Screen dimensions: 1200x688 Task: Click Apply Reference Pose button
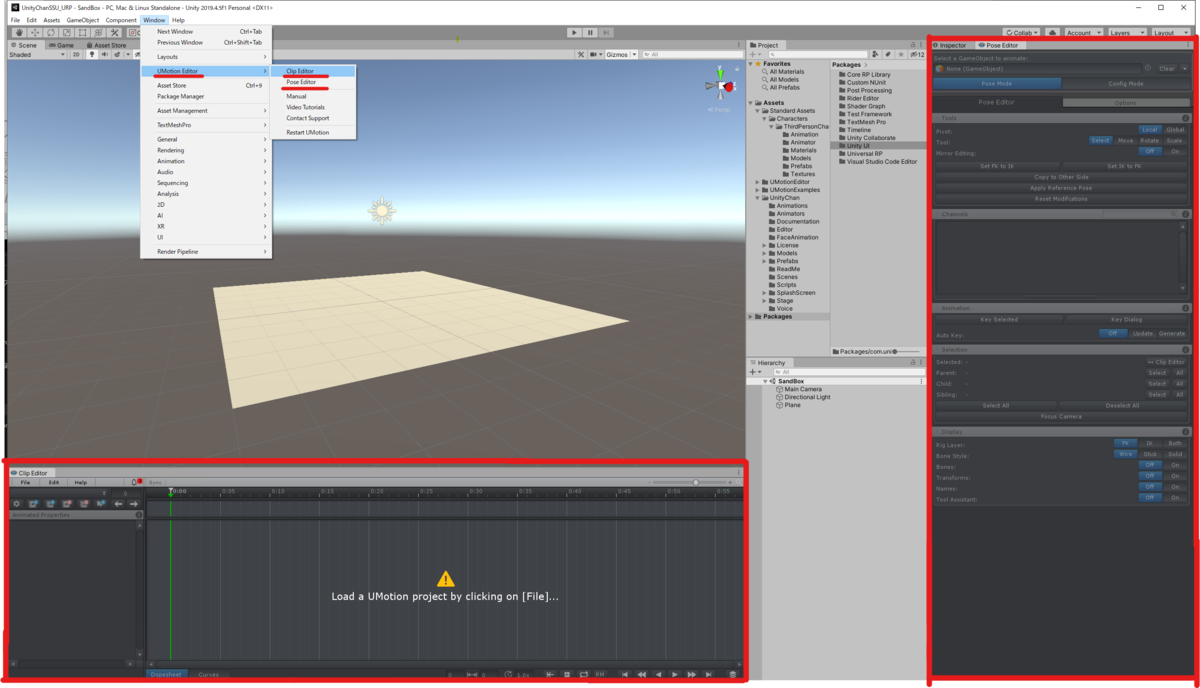click(x=1061, y=188)
